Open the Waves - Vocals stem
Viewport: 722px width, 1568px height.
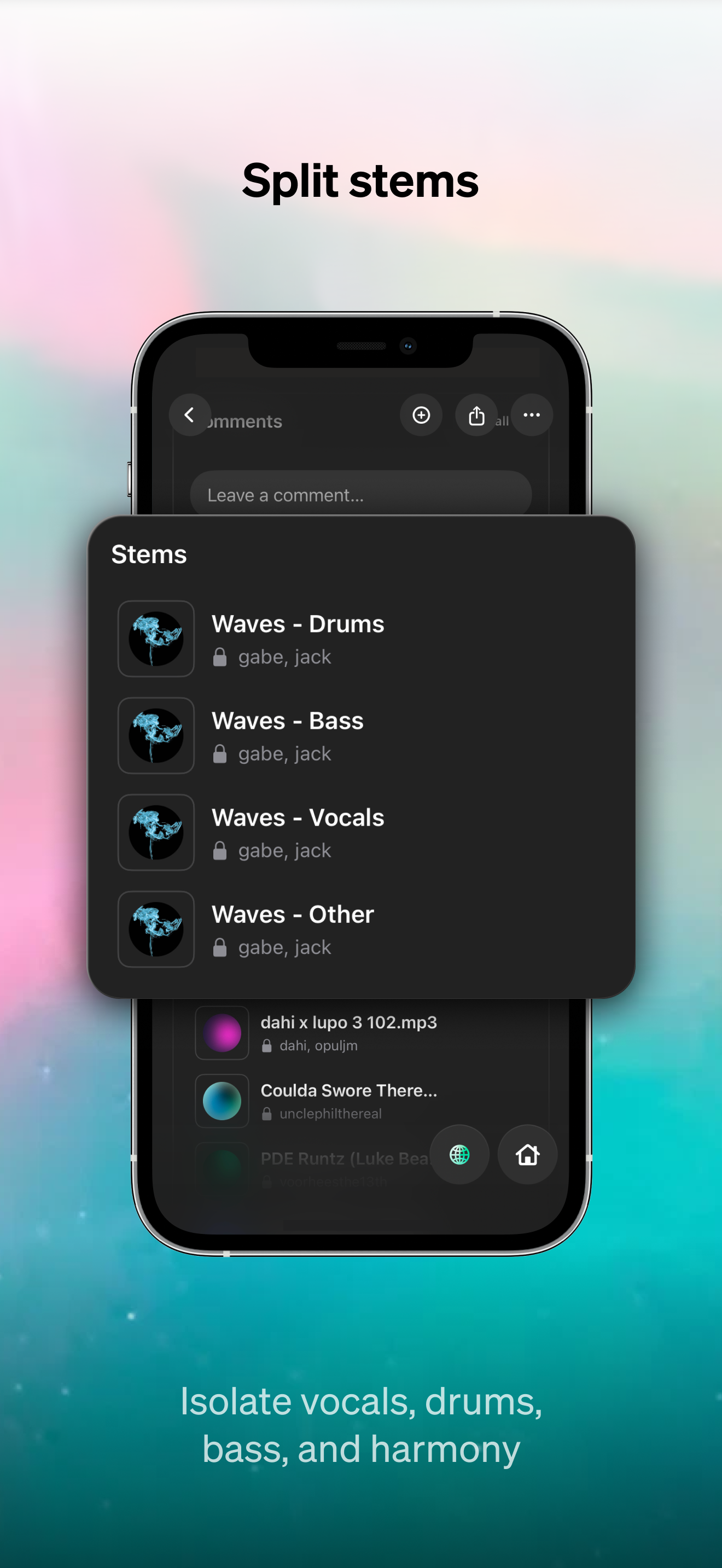pyautogui.click(x=361, y=832)
